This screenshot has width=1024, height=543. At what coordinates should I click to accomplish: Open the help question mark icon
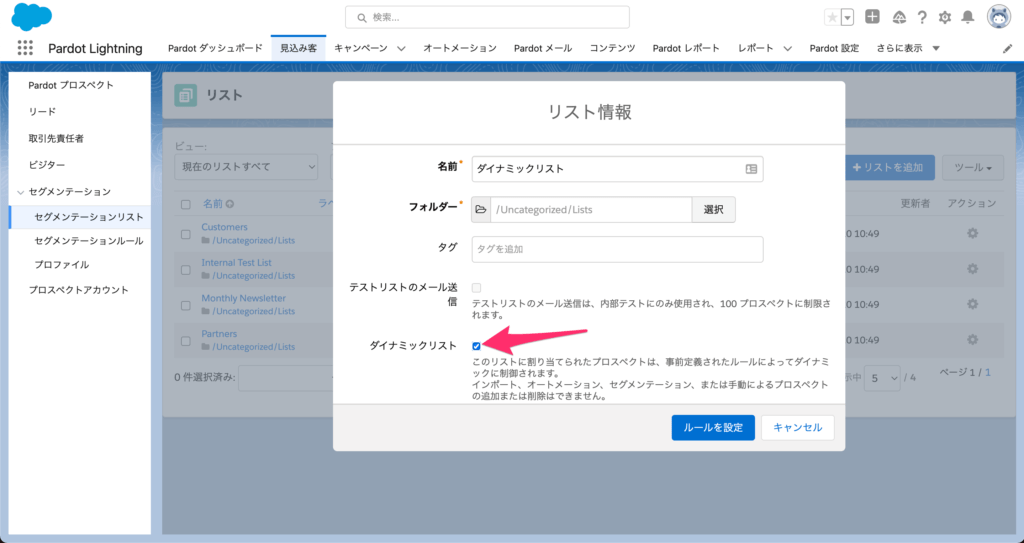pyautogui.click(x=922, y=18)
